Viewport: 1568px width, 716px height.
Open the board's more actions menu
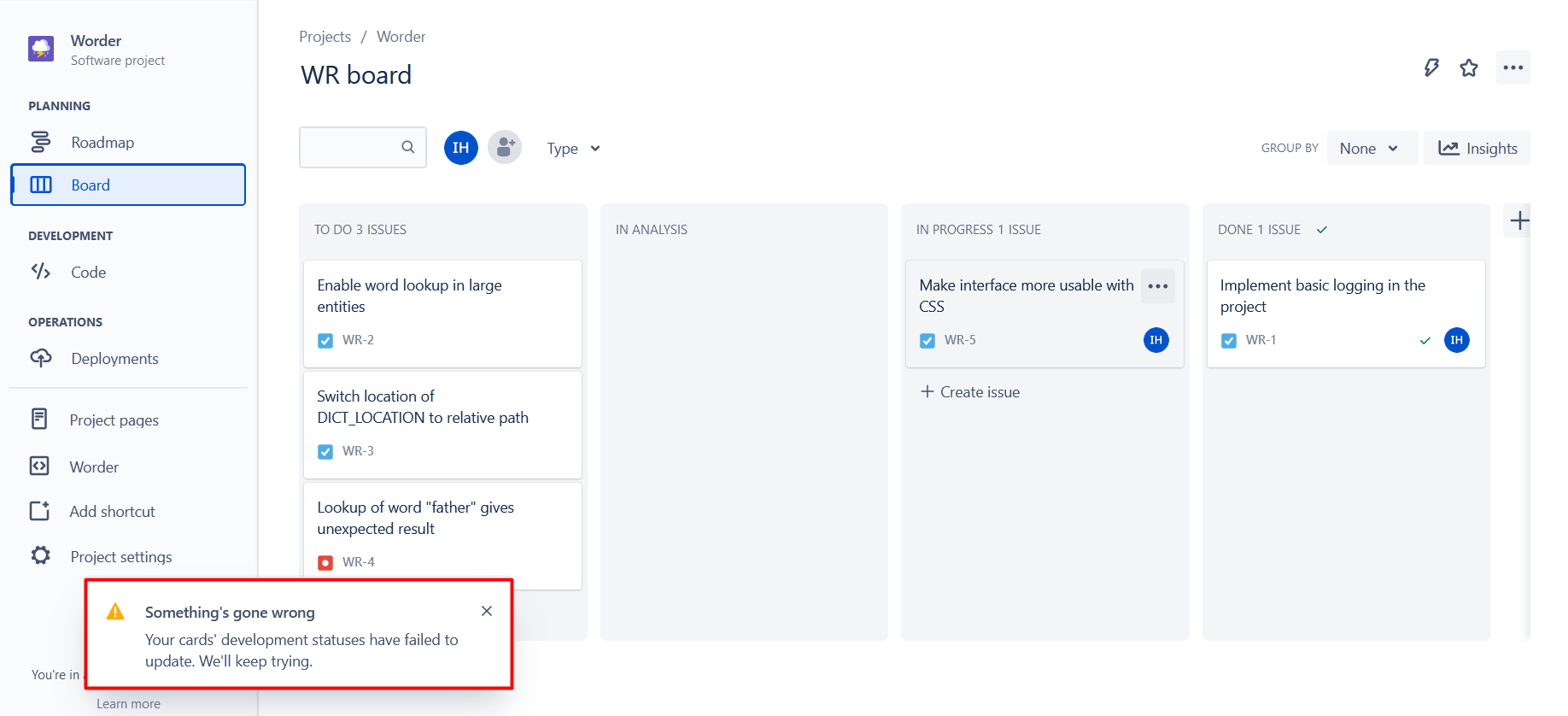click(1513, 67)
